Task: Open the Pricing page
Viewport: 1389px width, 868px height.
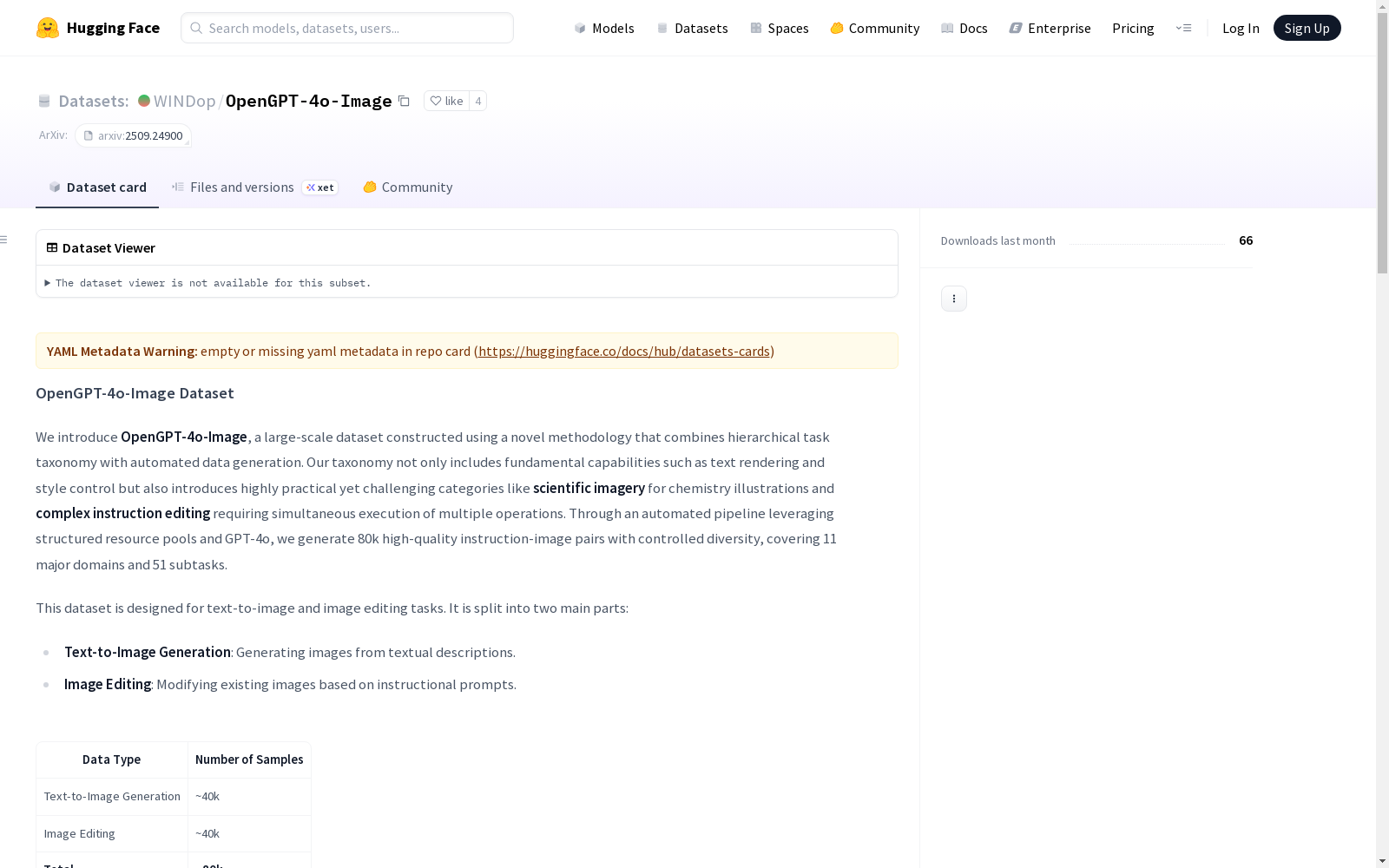Action: pyautogui.click(x=1133, y=28)
